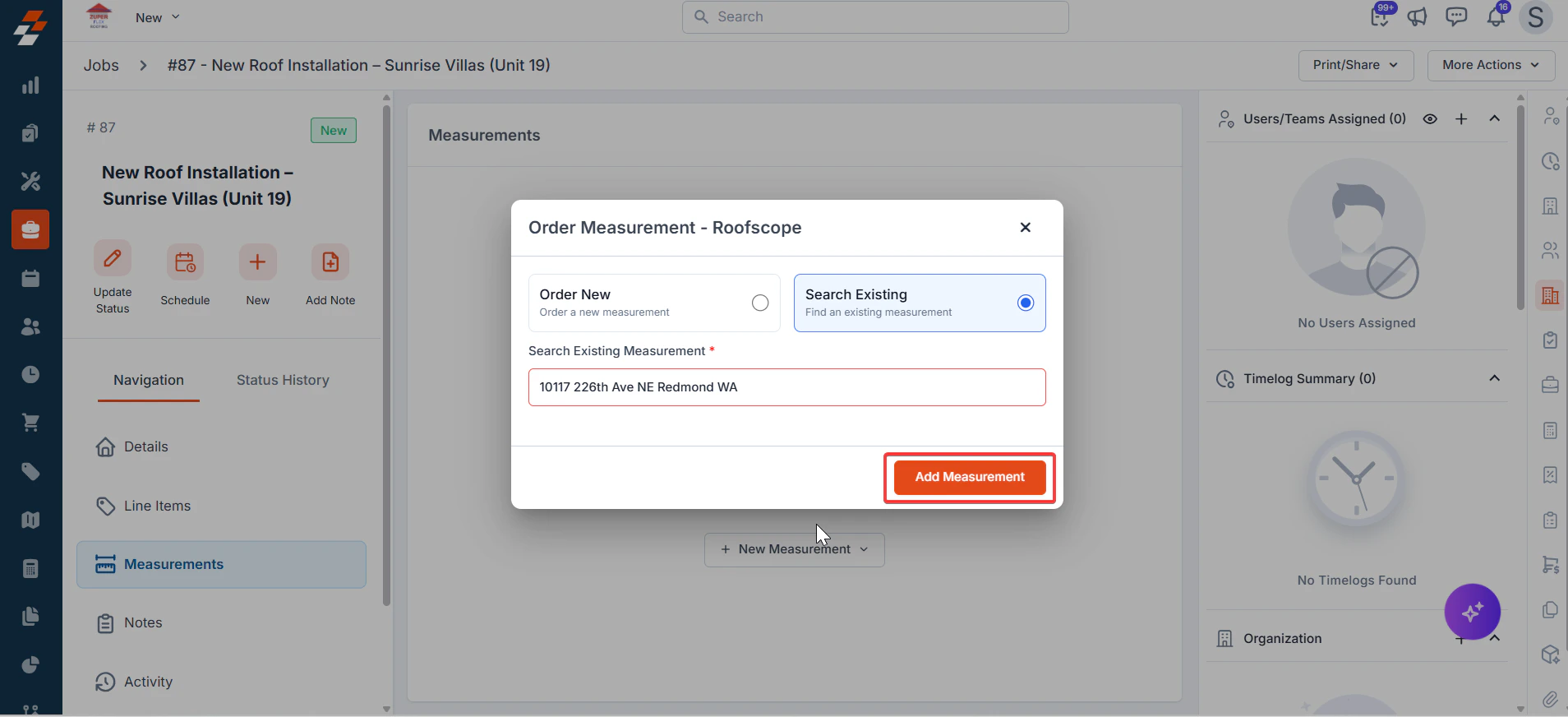Open the wrench tools sidebar icon
Screen dimensions: 1568x717
pyautogui.click(x=30, y=182)
